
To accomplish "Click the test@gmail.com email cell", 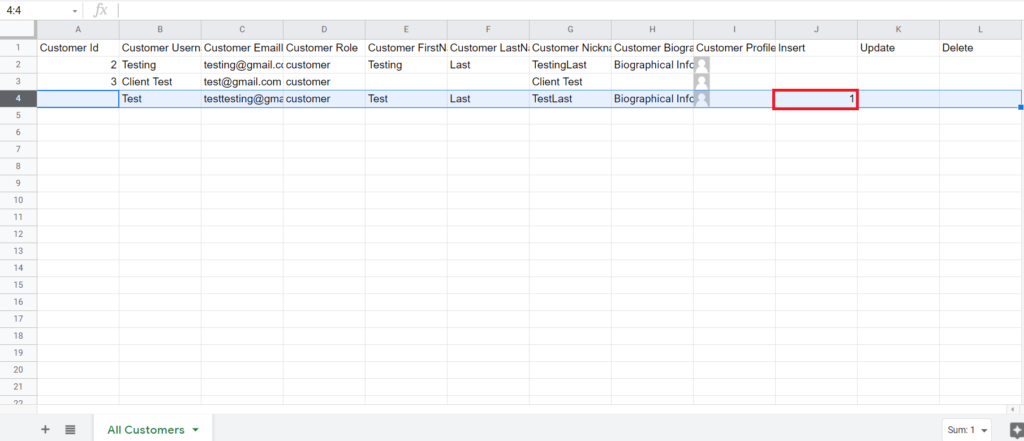I will (242, 82).
